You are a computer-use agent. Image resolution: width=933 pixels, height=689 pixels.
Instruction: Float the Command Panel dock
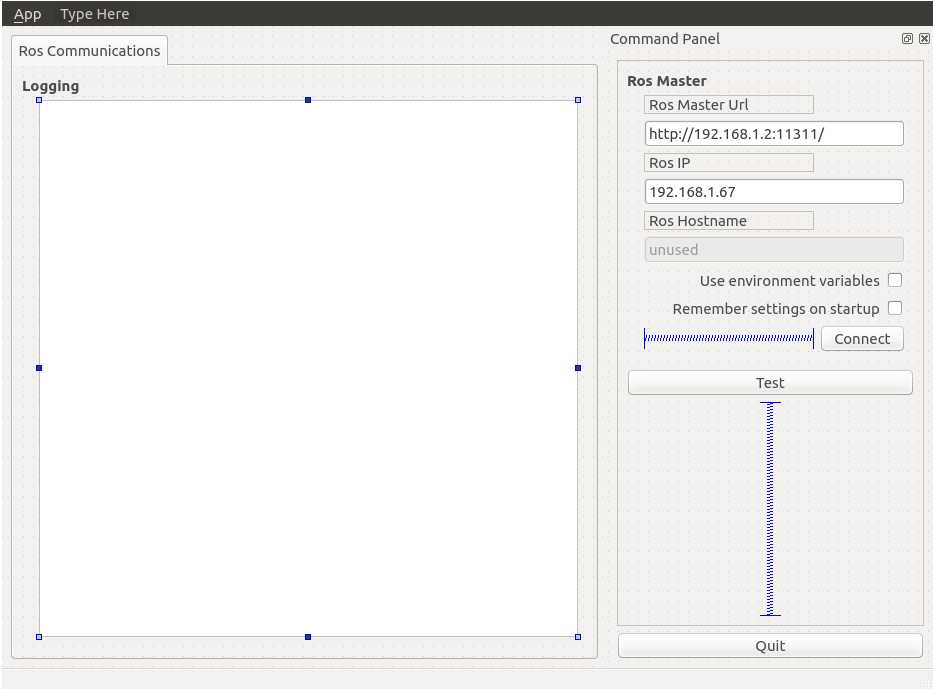[907, 39]
